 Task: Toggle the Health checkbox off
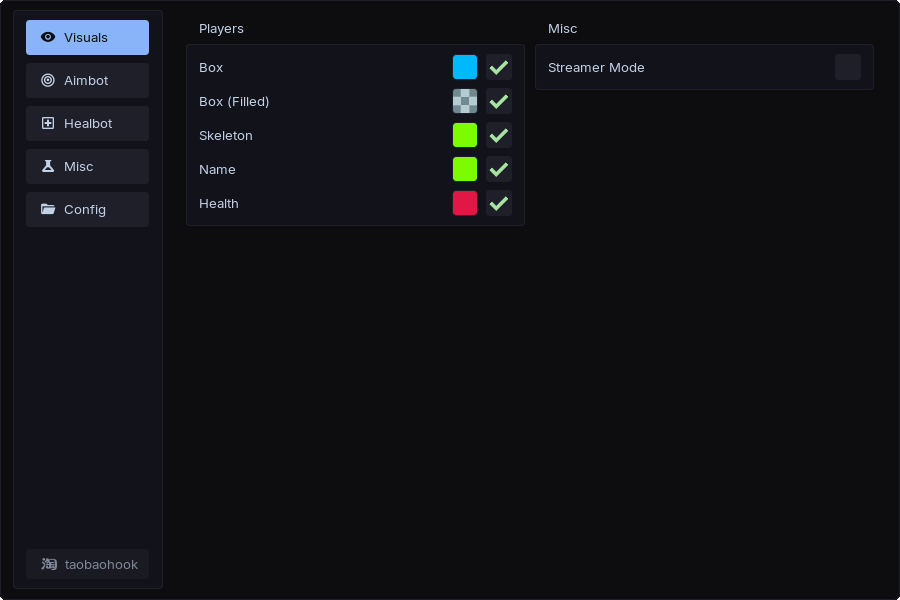499,203
